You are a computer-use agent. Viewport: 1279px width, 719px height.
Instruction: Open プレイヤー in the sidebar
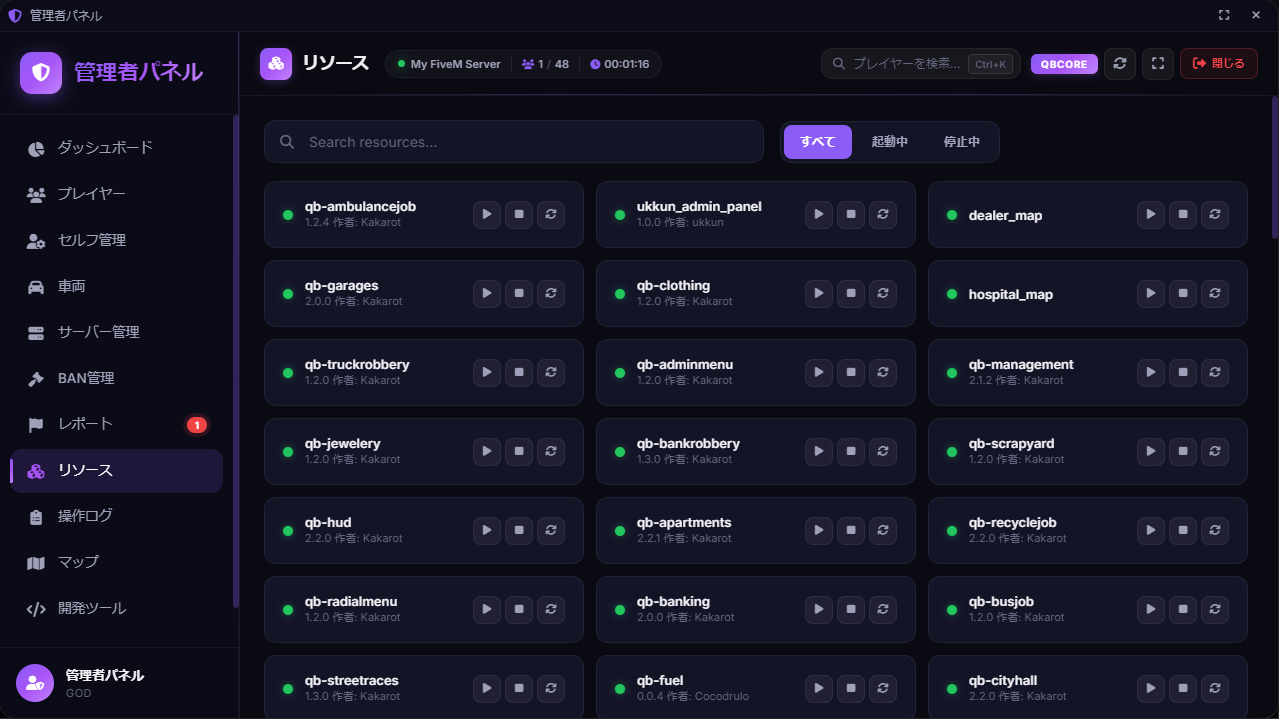point(117,194)
